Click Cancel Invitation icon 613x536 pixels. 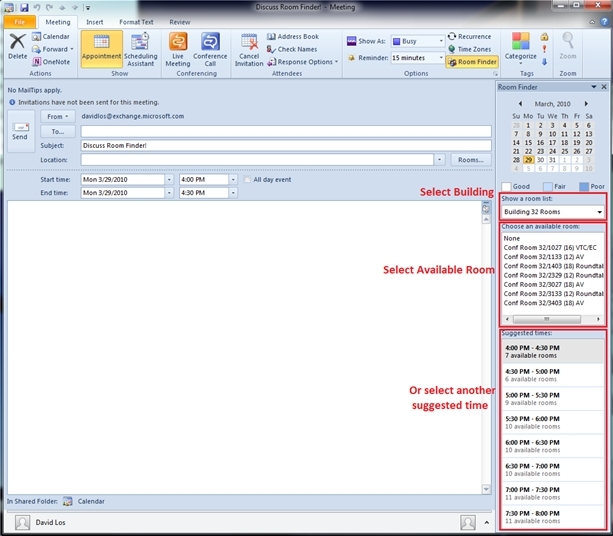[x=249, y=42]
